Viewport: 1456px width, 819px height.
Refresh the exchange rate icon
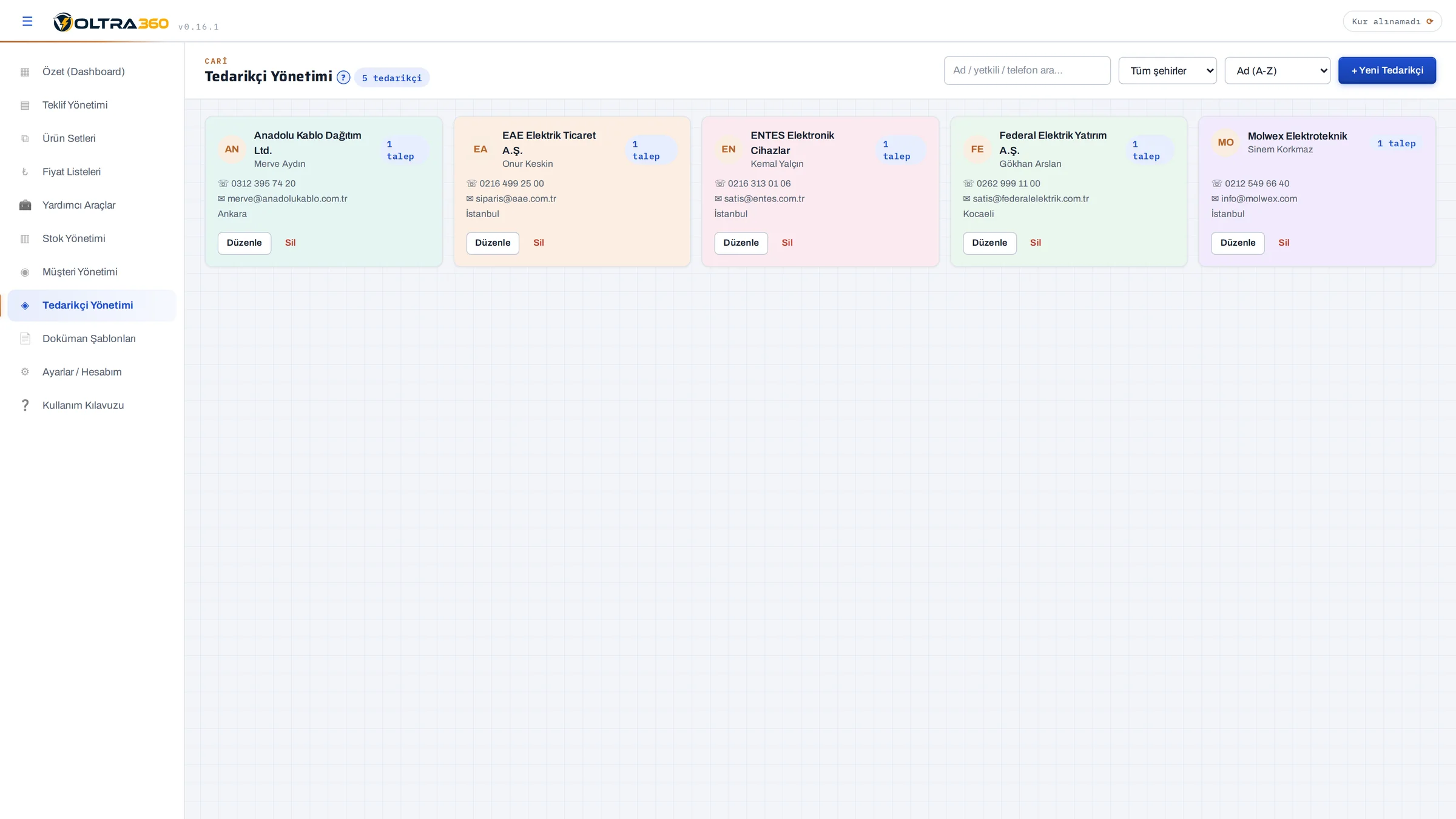(1430, 21)
